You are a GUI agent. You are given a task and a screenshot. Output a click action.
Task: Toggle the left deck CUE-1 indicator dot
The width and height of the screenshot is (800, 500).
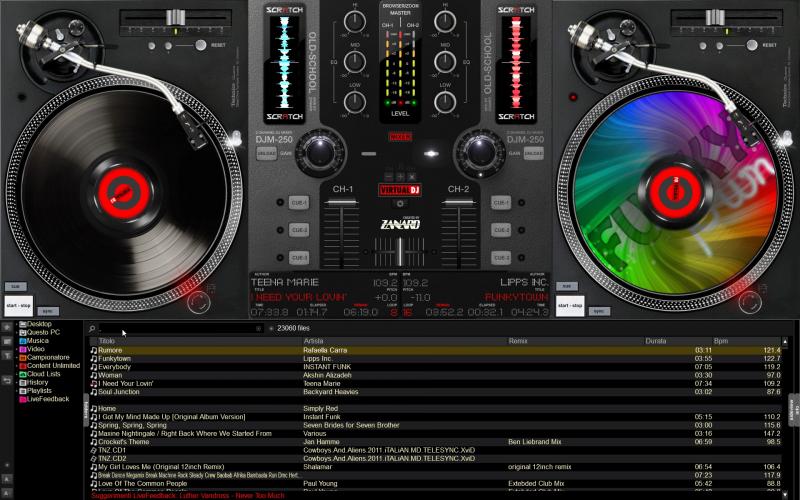pyautogui.click(x=280, y=203)
